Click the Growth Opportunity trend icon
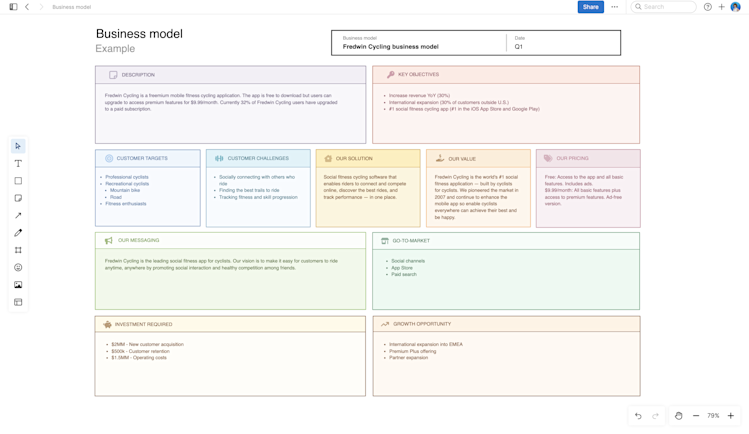749x434 pixels. [x=385, y=324]
